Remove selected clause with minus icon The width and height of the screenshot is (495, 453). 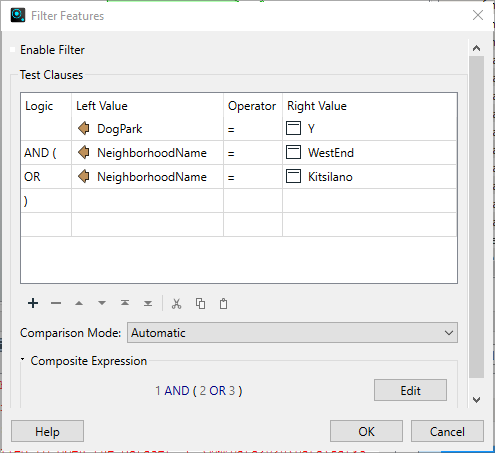(x=56, y=303)
